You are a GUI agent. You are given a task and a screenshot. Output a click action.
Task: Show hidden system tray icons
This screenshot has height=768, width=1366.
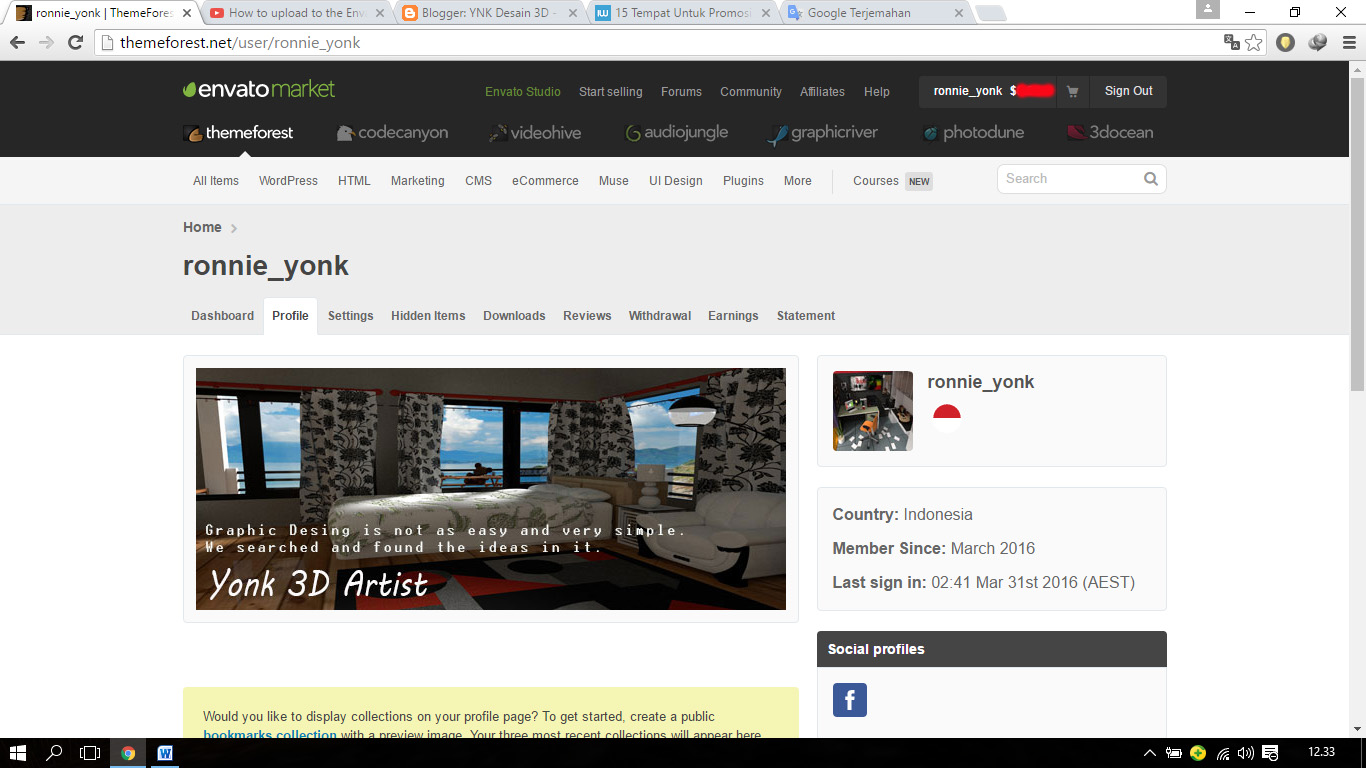click(x=1150, y=753)
